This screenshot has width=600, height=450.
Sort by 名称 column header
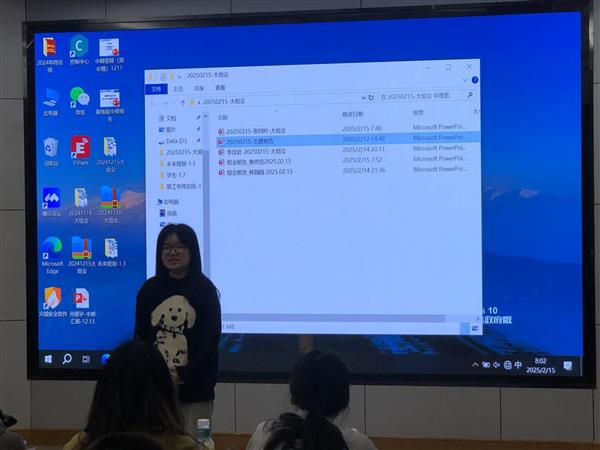point(223,116)
